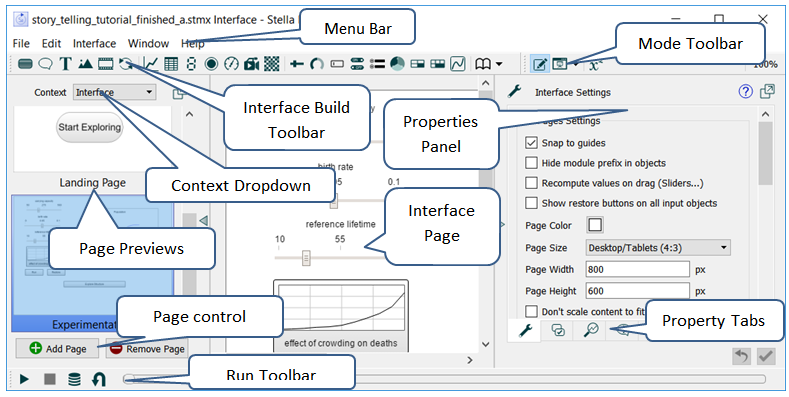Enable Hide module prefix in objects
The image size is (789, 397).
click(x=531, y=163)
